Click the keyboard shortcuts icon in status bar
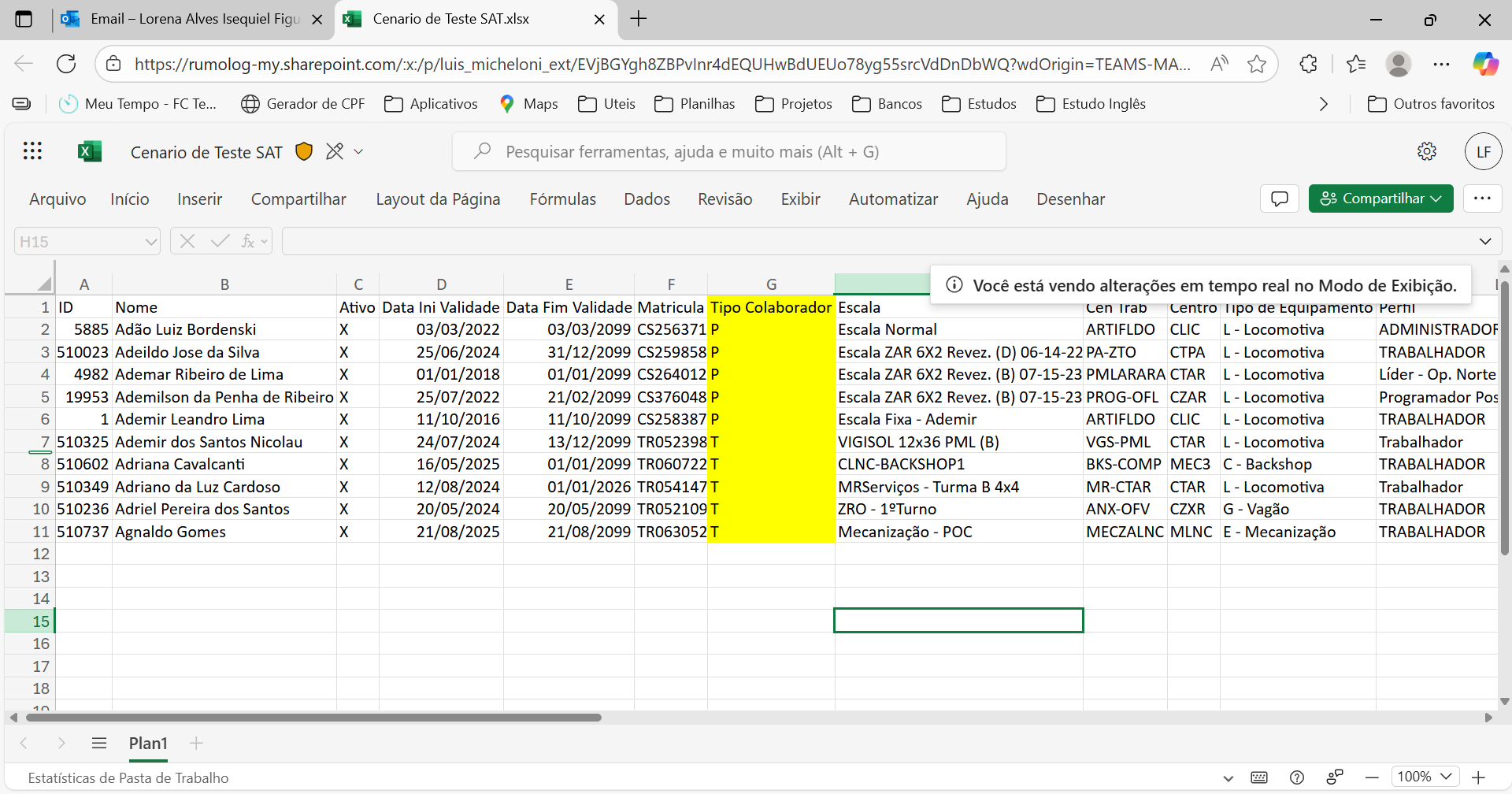The image size is (1512, 794). (1259, 777)
